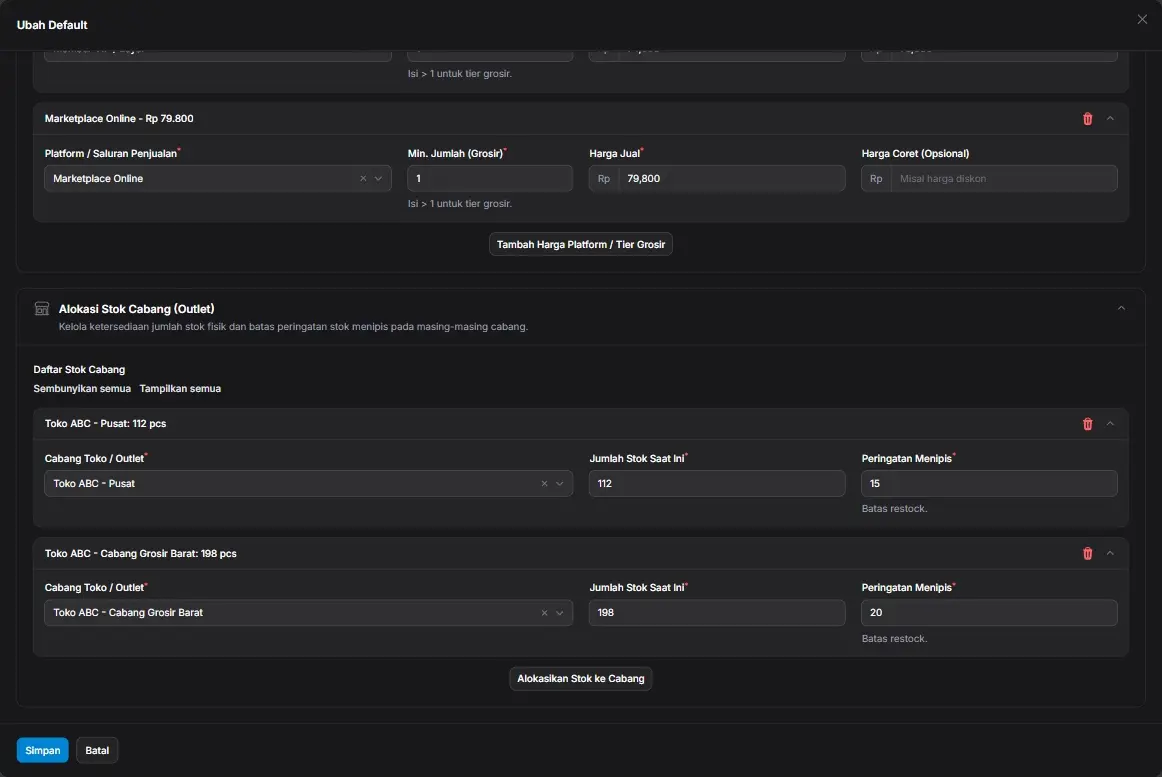The width and height of the screenshot is (1162, 777).
Task: Focus the Jumlah Stok Saat Ini field showing 198
Action: tap(717, 613)
